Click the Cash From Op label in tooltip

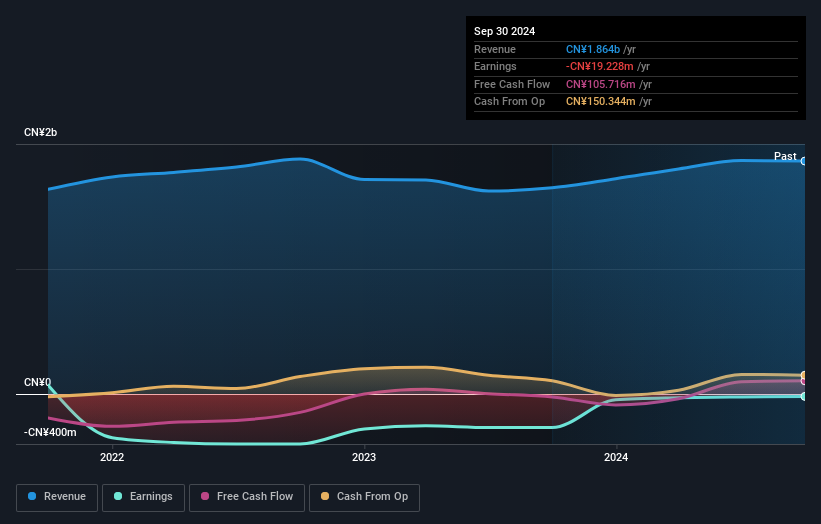[x=509, y=102]
